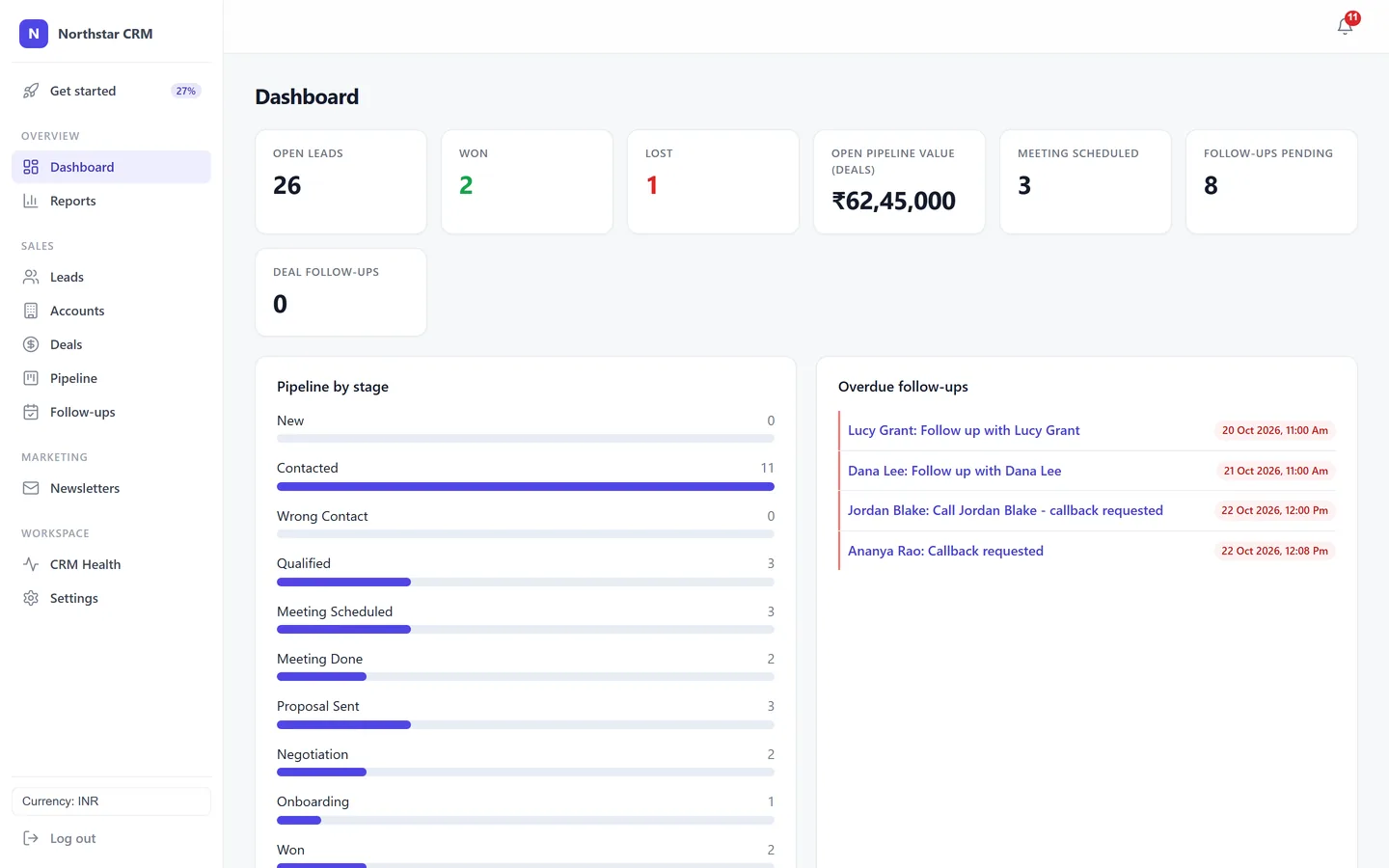Click the Won stat value 2
1389x868 pixels.
(466, 185)
